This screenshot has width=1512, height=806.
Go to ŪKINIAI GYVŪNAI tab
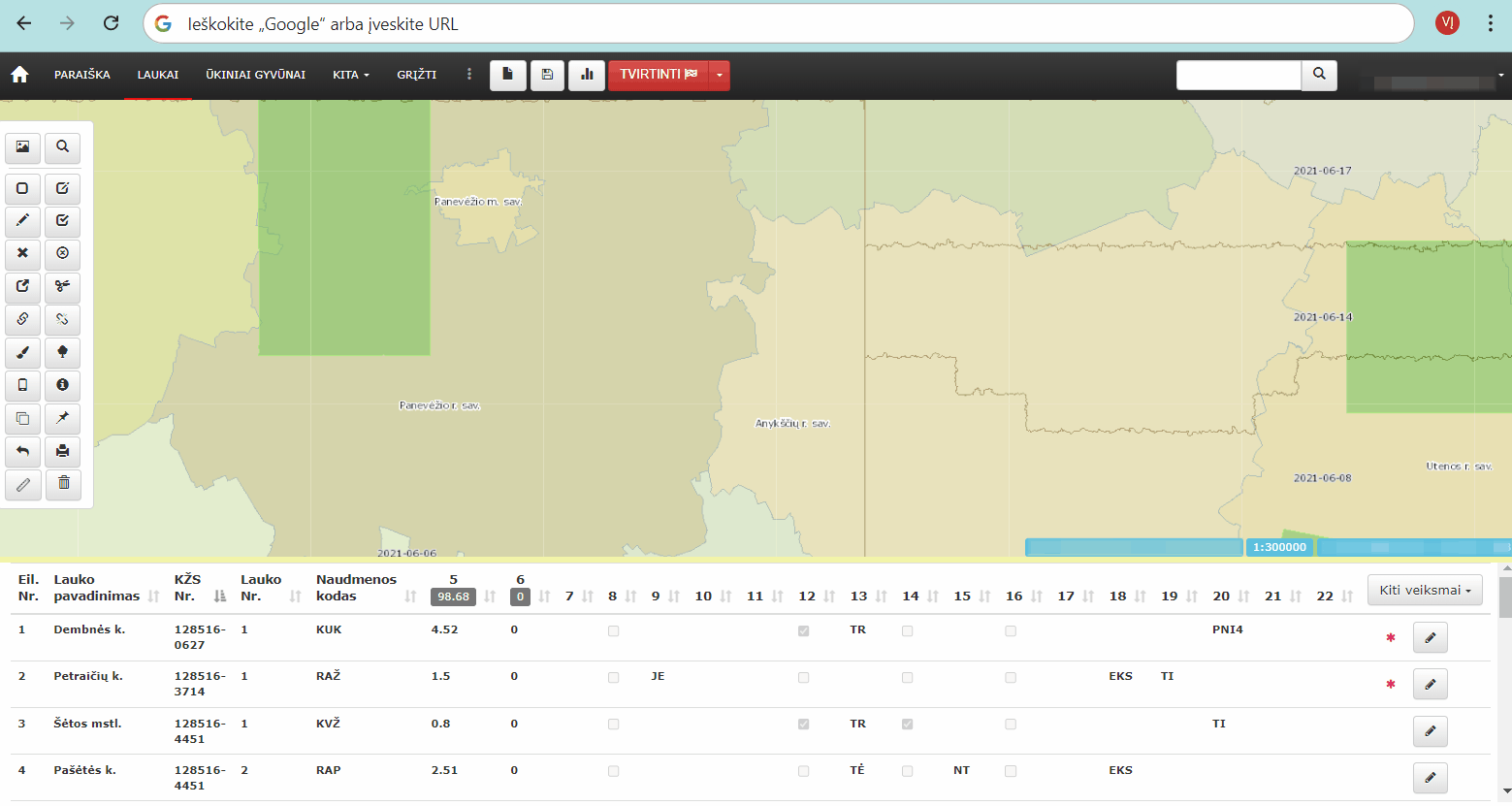coord(255,75)
